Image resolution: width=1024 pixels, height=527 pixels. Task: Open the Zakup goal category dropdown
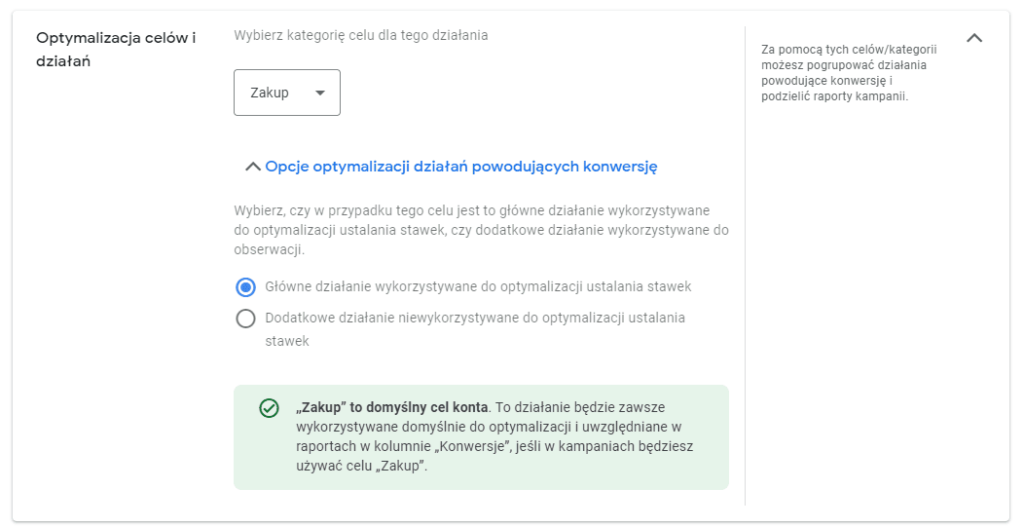click(x=287, y=93)
